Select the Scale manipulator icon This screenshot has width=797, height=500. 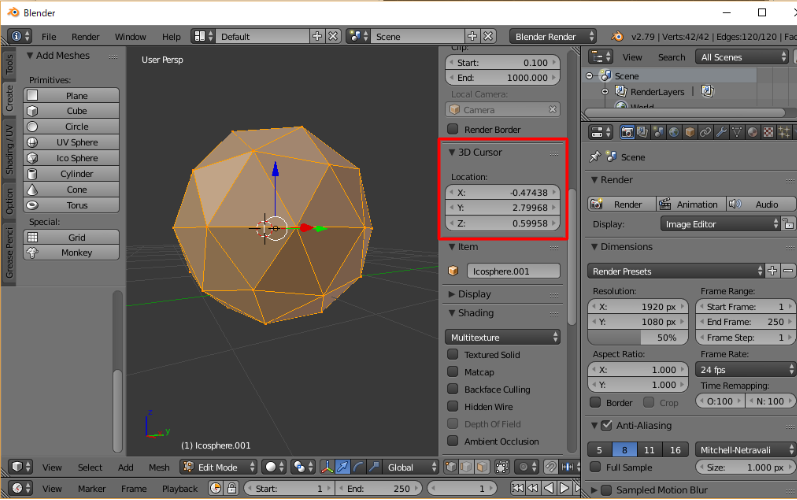tap(374, 467)
